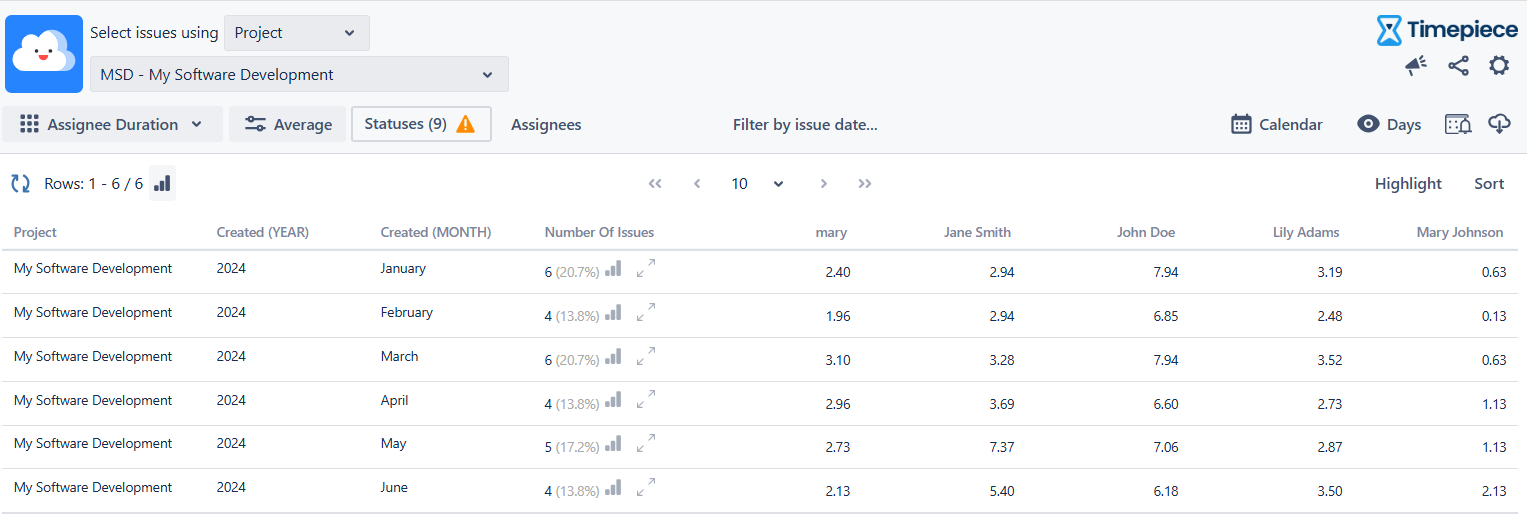Screen dimensions: 1527x518
Task: Click the Statuses orange warning triangle
Action: click(x=465, y=124)
